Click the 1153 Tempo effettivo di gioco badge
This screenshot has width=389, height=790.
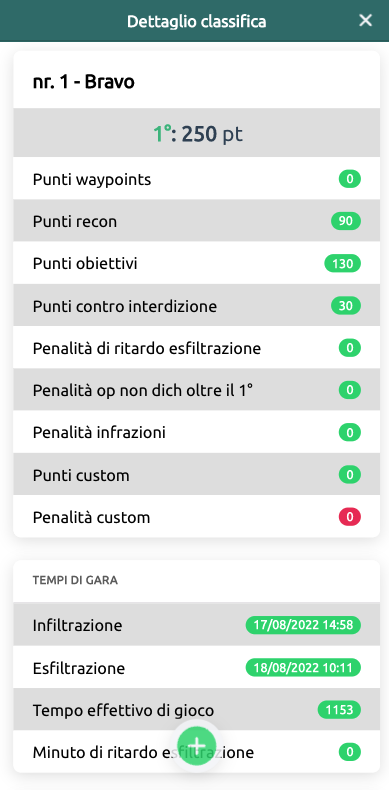click(339, 710)
